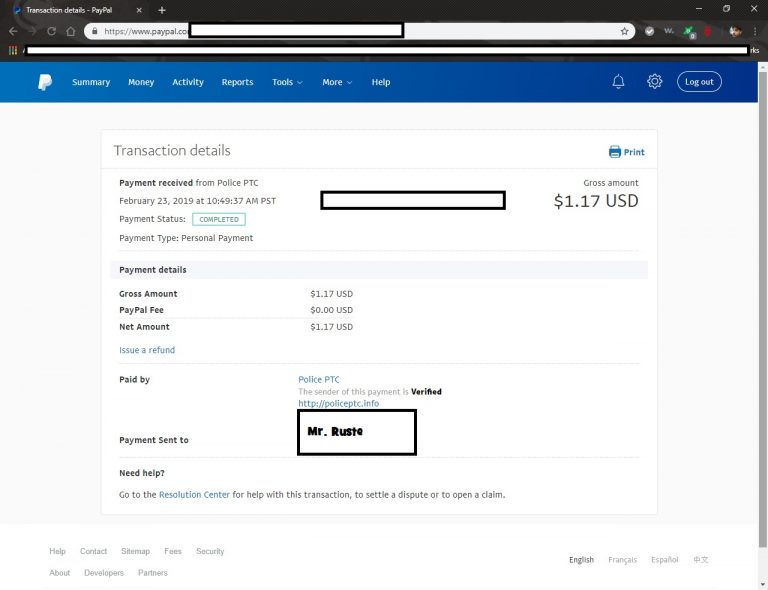Open the Activity tab
The image size is (768, 590).
point(188,82)
